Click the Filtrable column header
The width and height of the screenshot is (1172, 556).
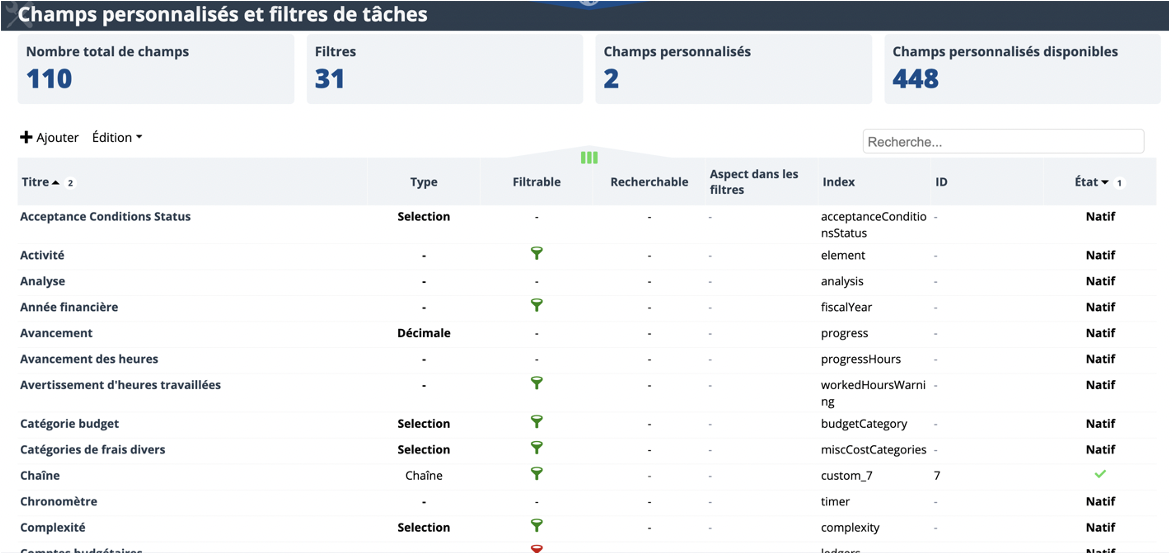tap(537, 182)
